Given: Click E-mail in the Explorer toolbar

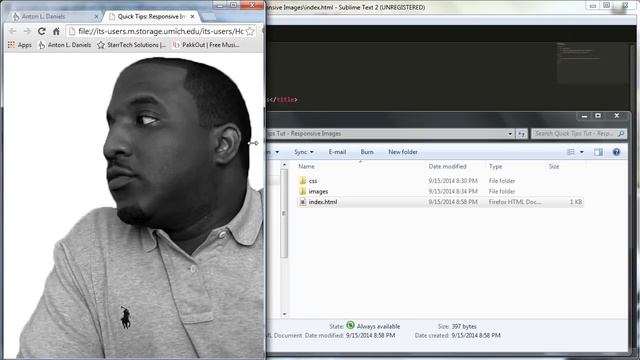Looking at the screenshot, I should 337,152.
